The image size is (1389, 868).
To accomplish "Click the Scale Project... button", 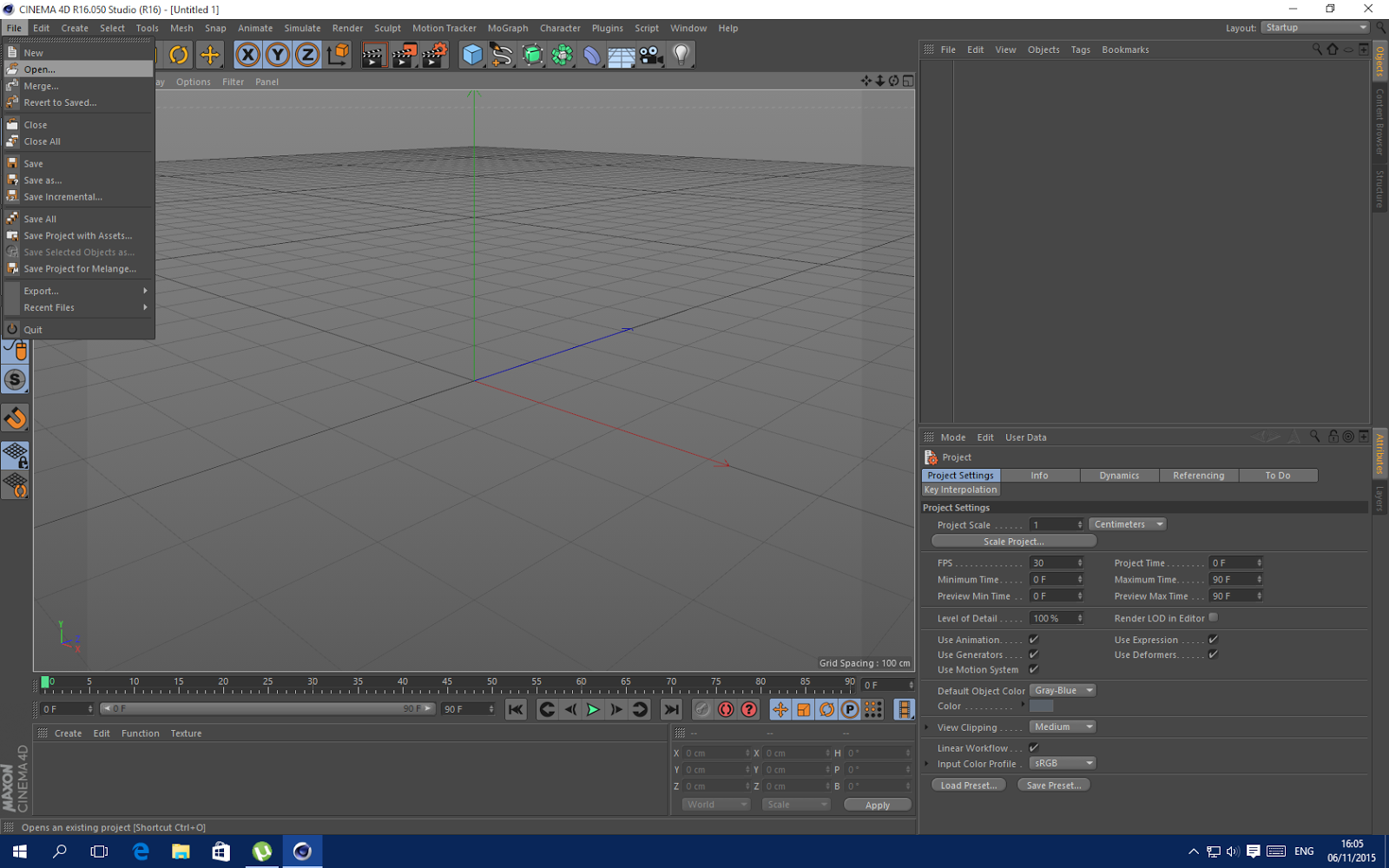I will tap(1014, 542).
